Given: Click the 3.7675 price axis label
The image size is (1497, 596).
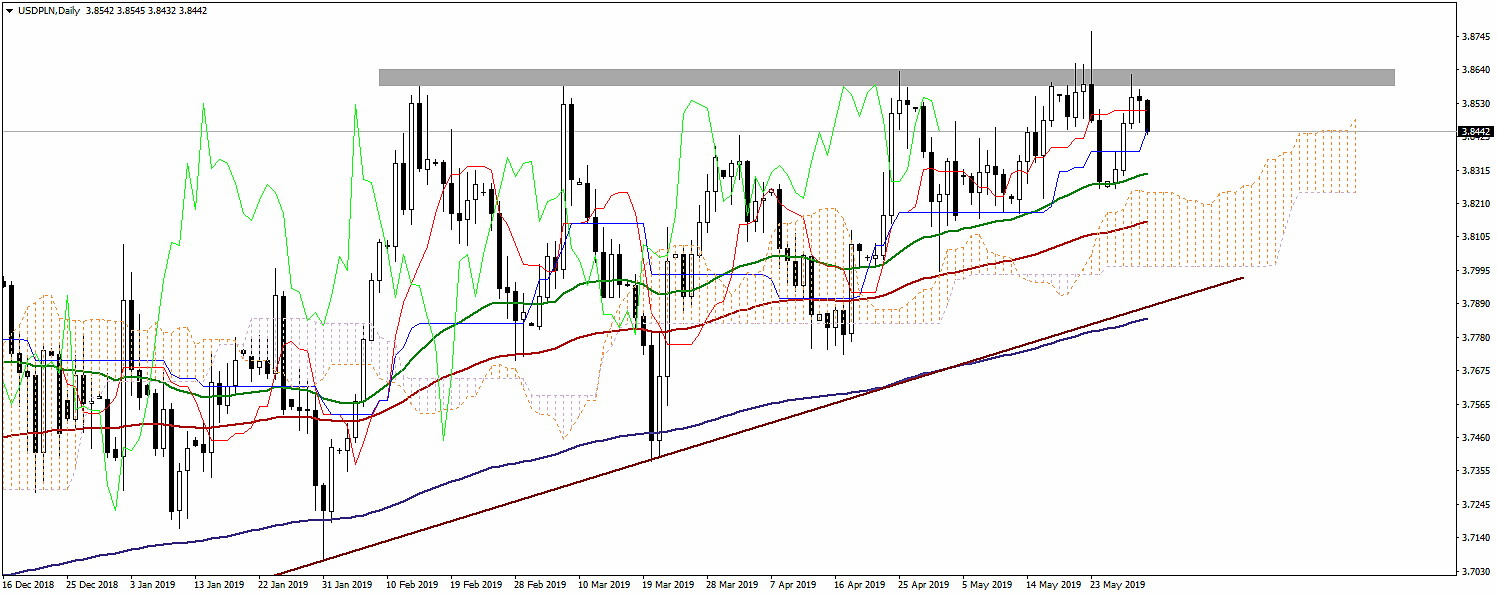Looking at the screenshot, I should tap(1476, 371).
